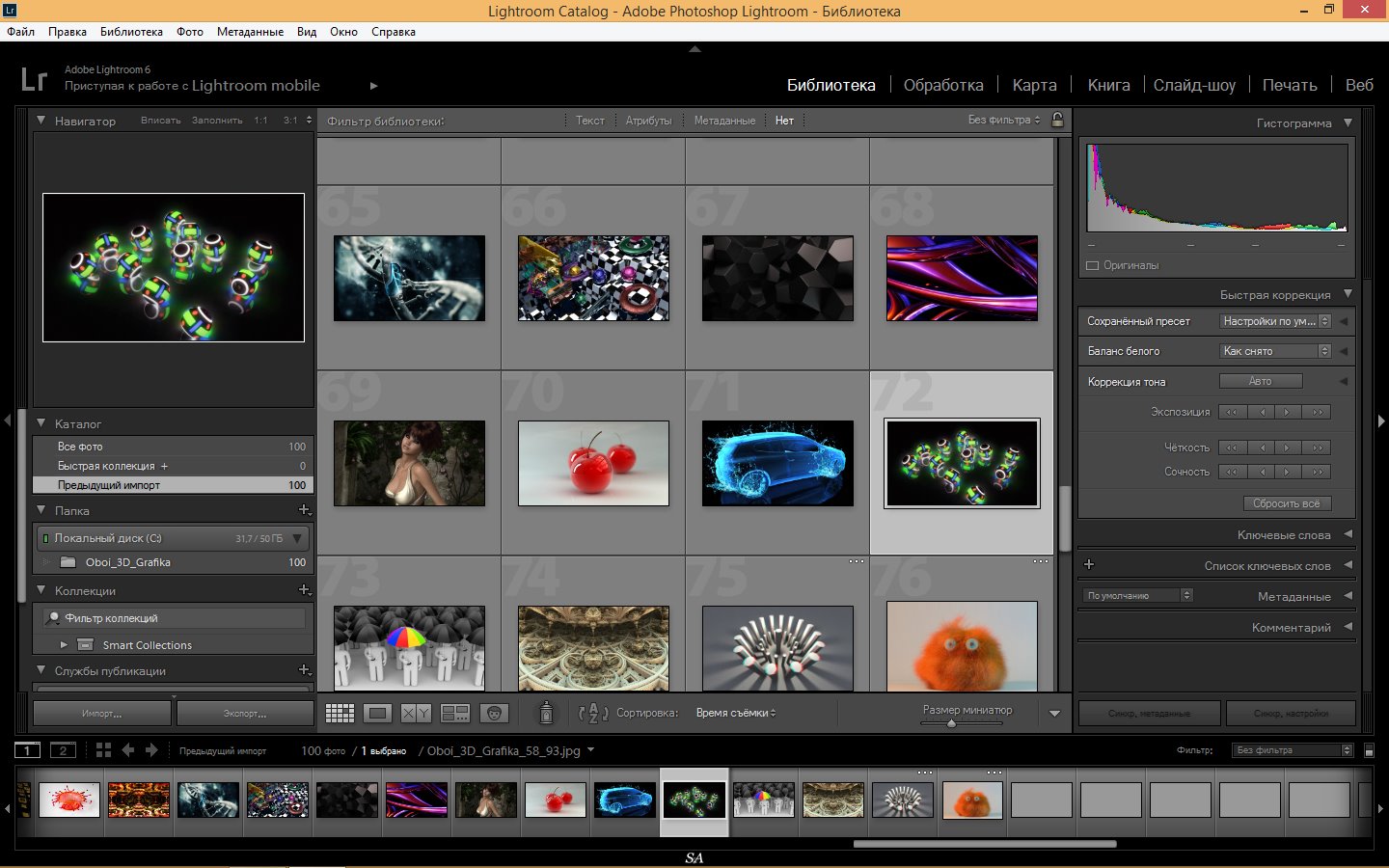Click the Импорт... button
Image resolution: width=1389 pixels, height=868 pixels.
point(102,714)
